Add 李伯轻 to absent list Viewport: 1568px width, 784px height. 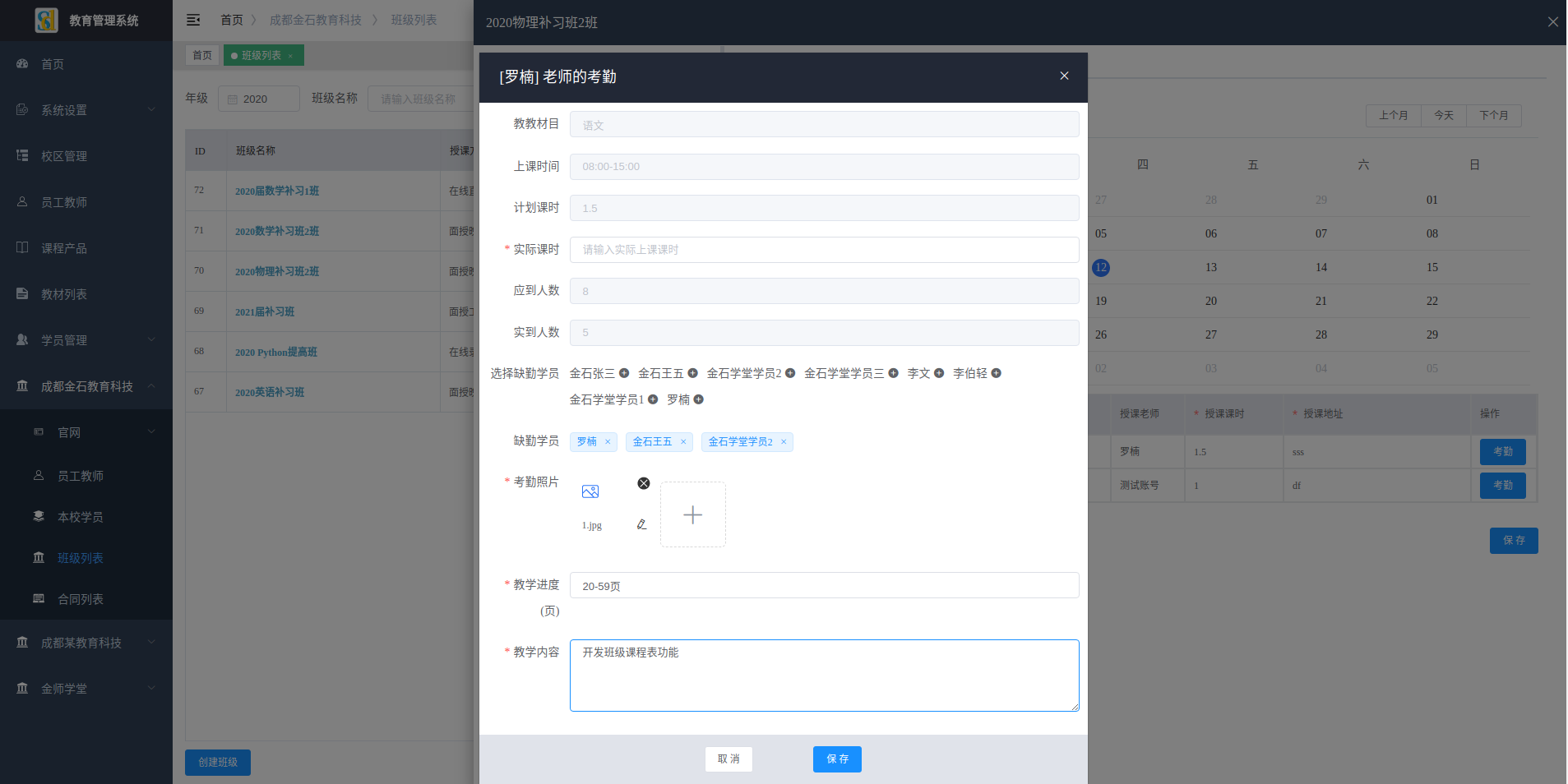(997, 373)
